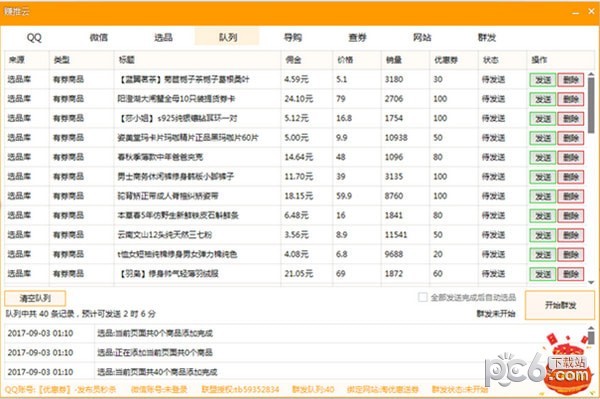The height and width of the screenshot is (399, 600).
Task: Go to the 选品 tab
Action: point(163,37)
